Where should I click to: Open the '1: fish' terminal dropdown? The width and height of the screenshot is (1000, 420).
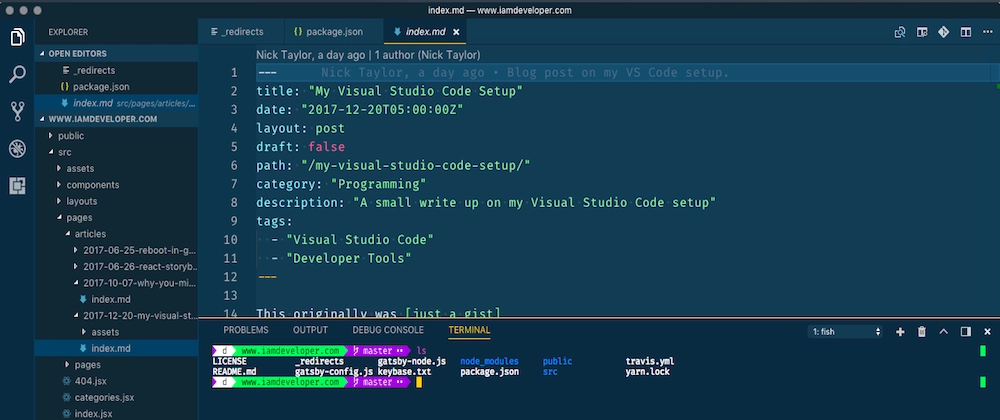pos(846,331)
